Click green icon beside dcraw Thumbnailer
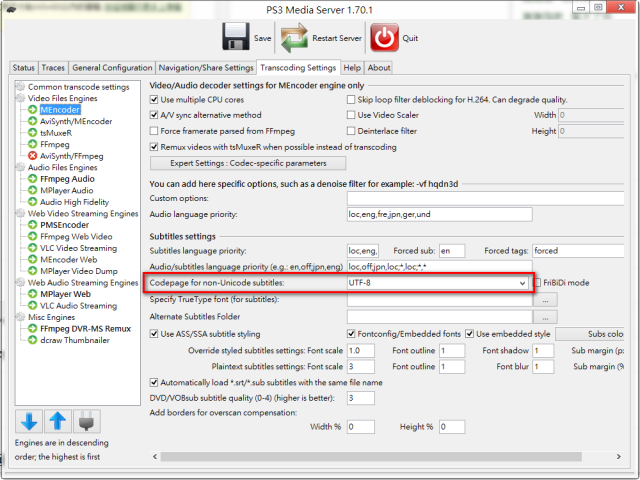The height and width of the screenshot is (480, 640). (x=33, y=340)
